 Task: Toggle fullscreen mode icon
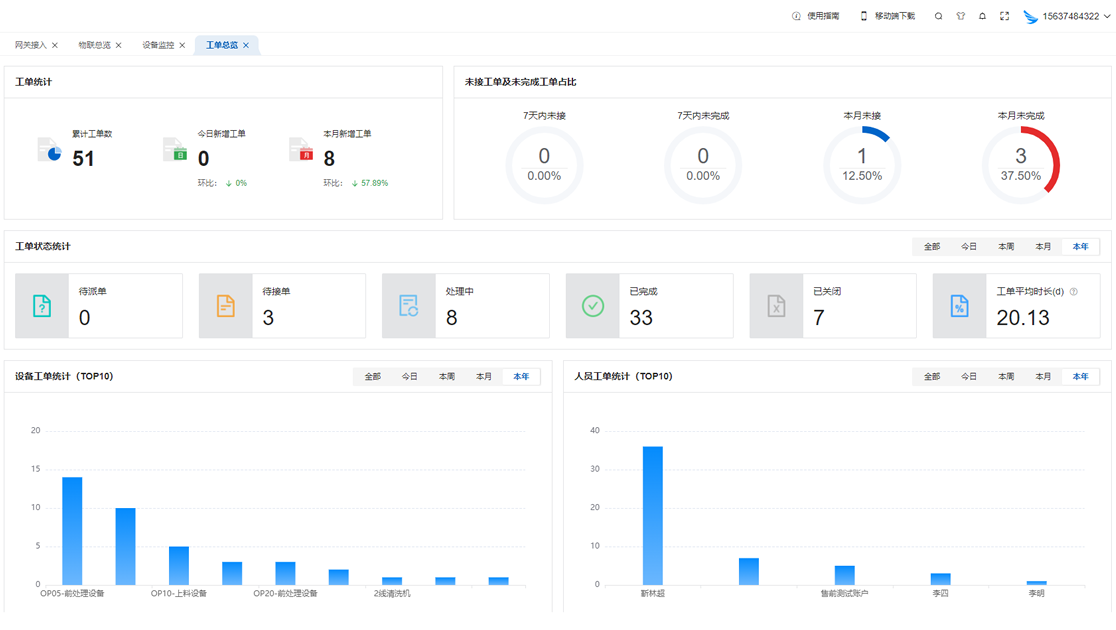coord(1004,16)
